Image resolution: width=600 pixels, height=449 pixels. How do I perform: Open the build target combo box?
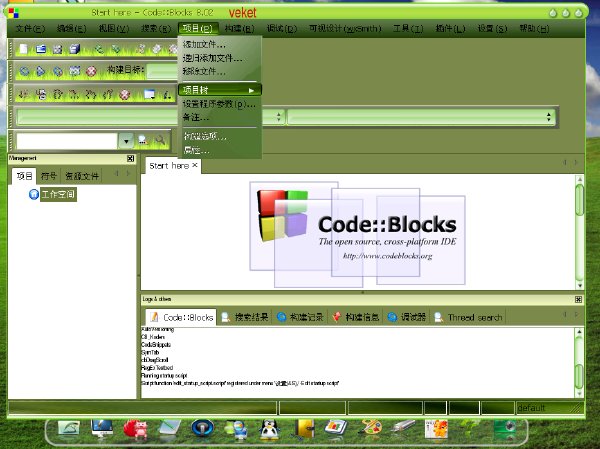click(x=162, y=71)
